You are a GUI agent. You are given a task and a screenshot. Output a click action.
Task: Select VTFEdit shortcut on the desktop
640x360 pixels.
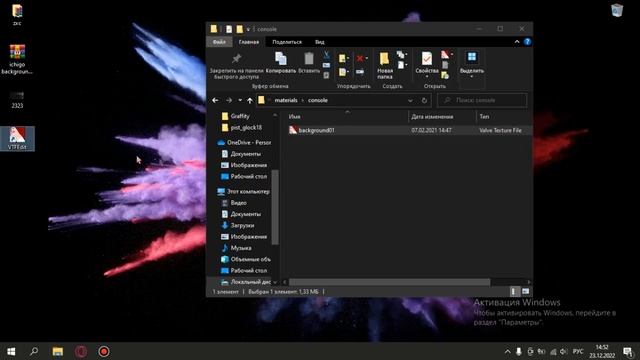click(17, 138)
